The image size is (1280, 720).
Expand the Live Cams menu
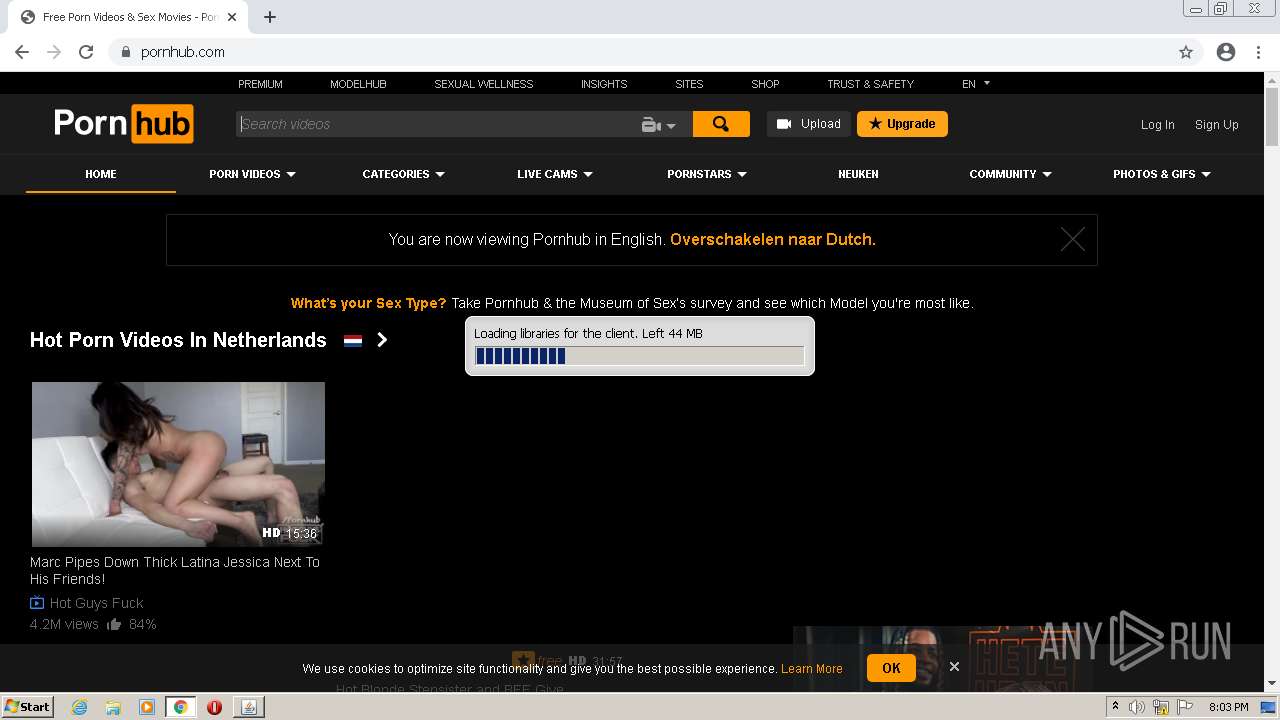tap(555, 174)
